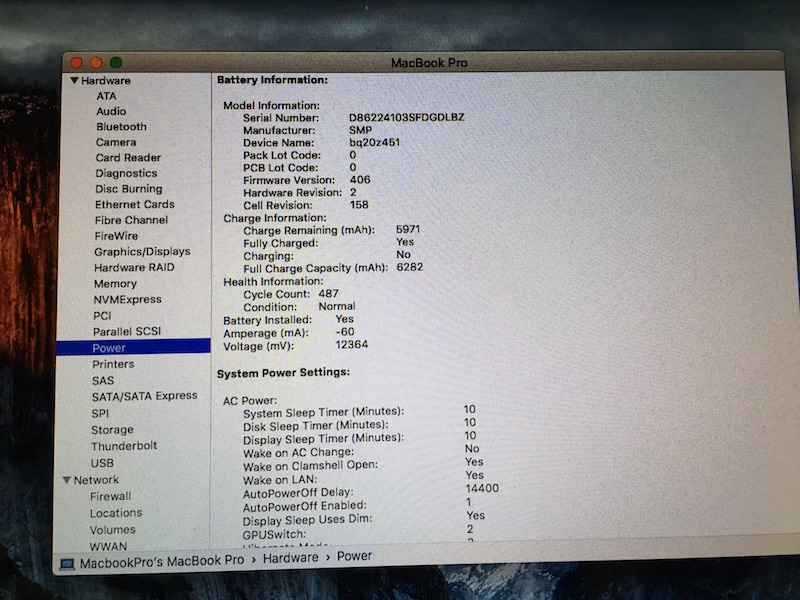Open the Bluetooth hardware entry
The width and height of the screenshot is (800, 600).
[121, 127]
